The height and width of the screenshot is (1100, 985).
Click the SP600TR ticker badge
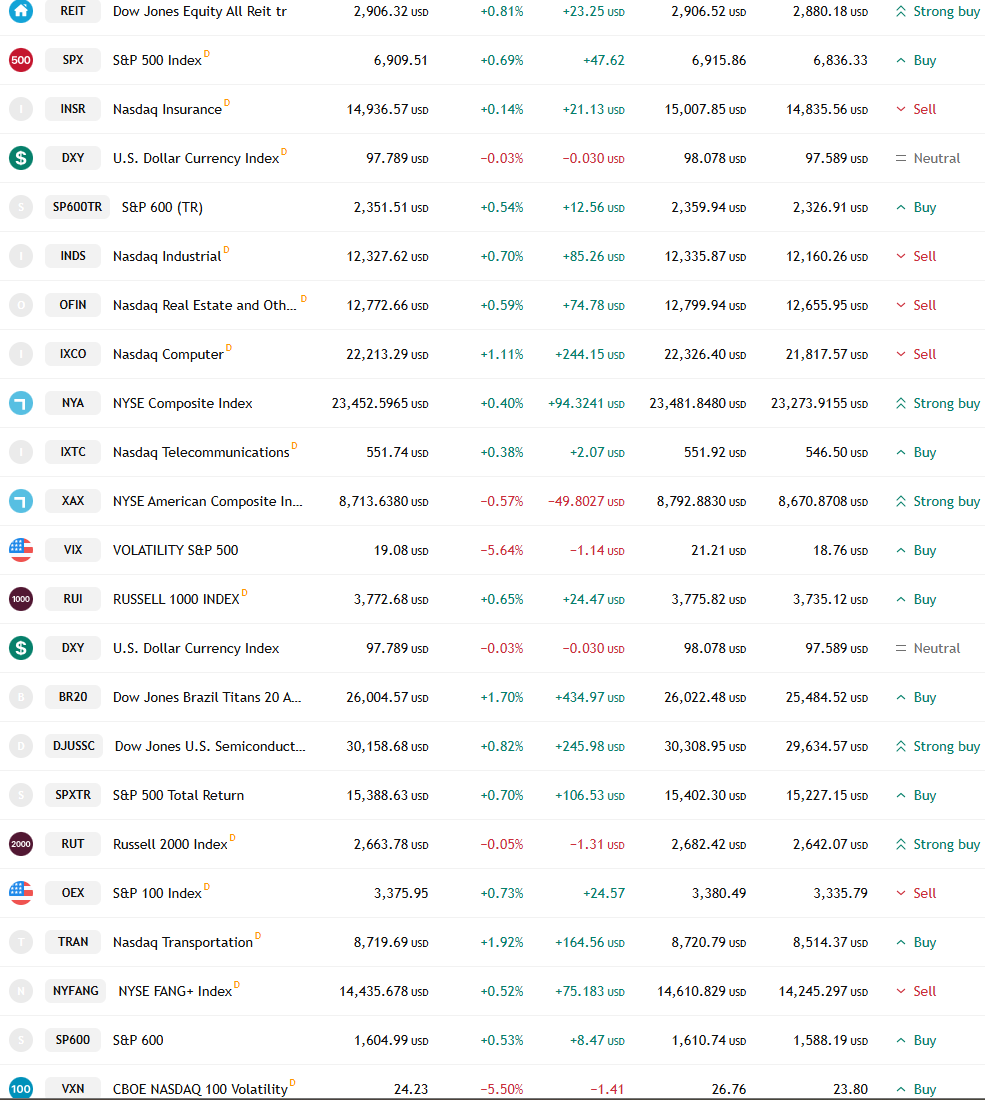click(x=77, y=207)
